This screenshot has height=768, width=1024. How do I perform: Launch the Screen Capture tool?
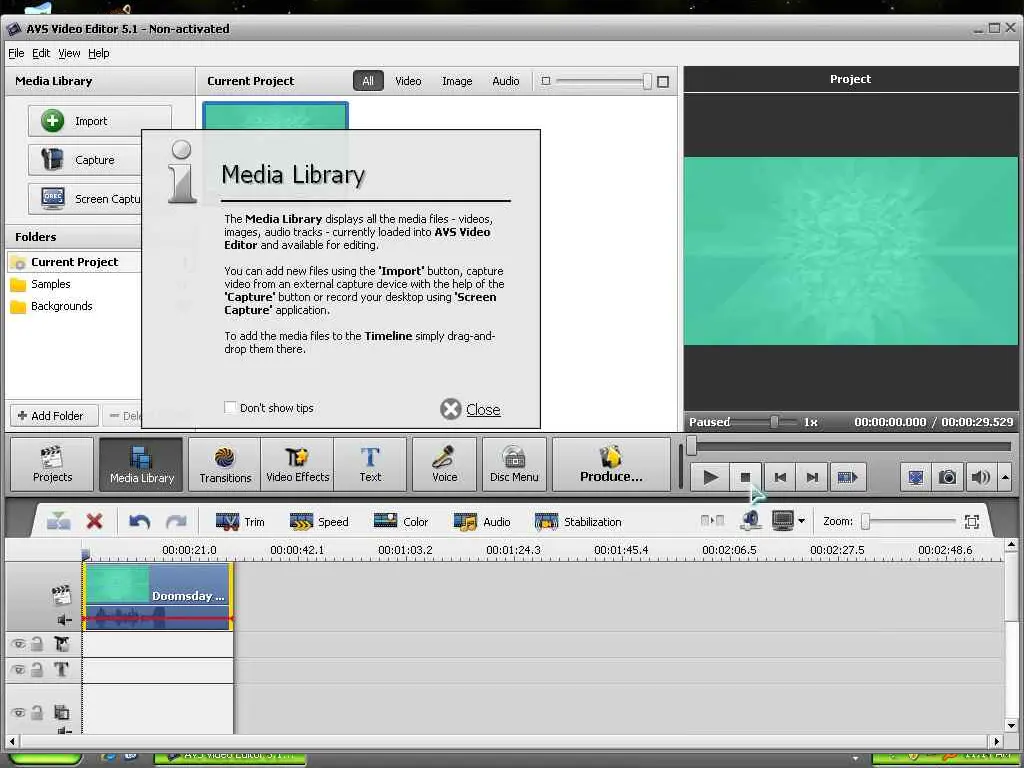click(85, 199)
